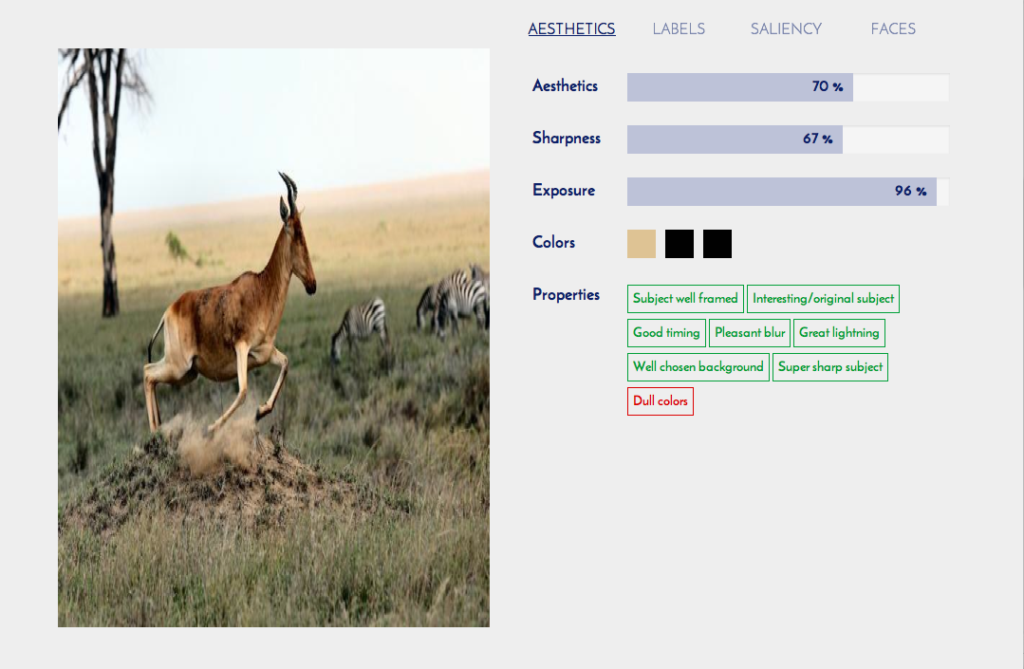Screen dimensions: 1024x669
Task: Click the 'Aesthetics' row label
Action: pos(565,86)
